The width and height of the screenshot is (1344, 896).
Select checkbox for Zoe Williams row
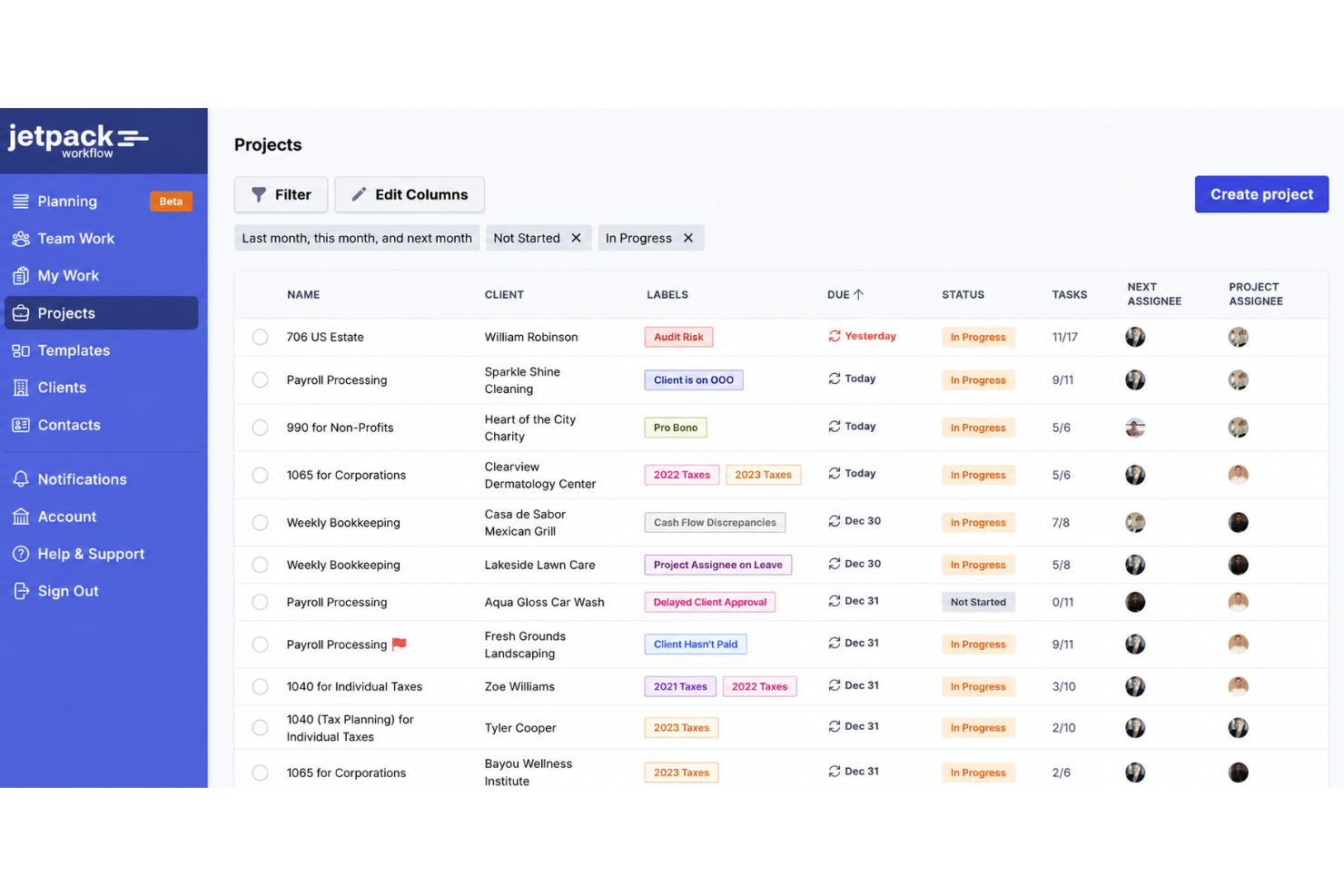point(261,687)
